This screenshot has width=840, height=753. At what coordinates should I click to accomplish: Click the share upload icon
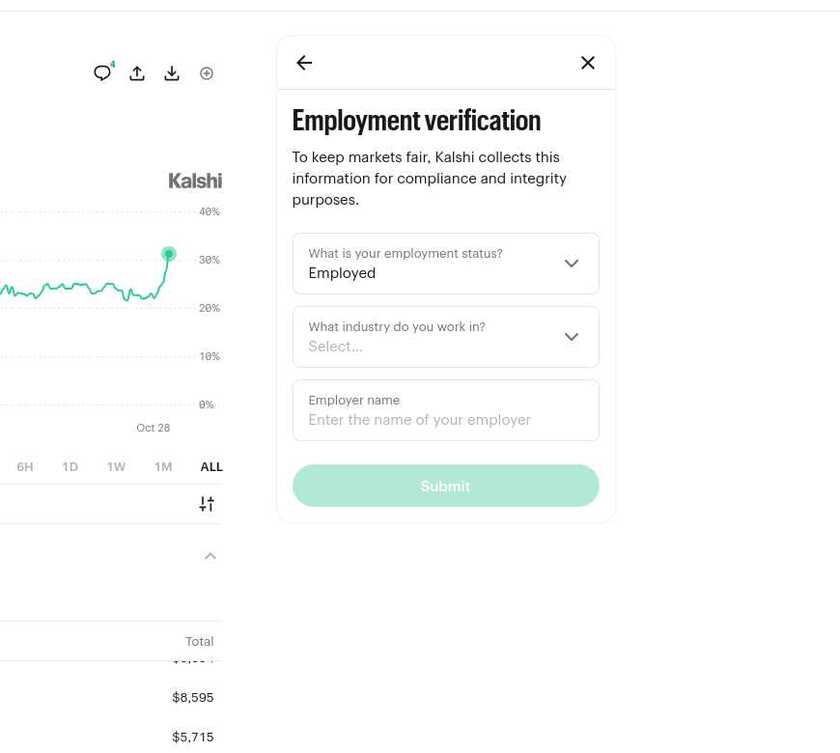click(137, 73)
